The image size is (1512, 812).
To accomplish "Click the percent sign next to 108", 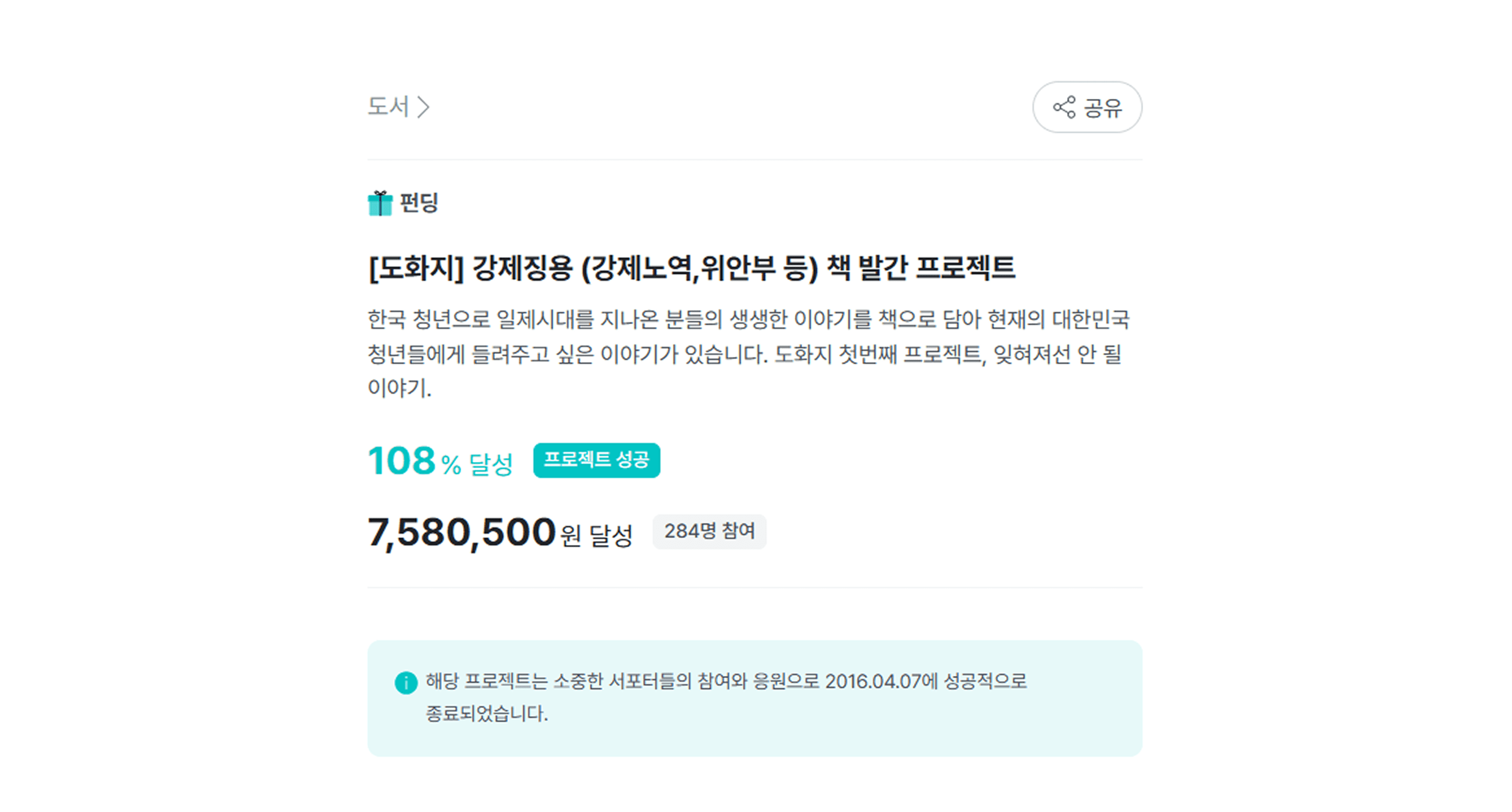I will [451, 465].
